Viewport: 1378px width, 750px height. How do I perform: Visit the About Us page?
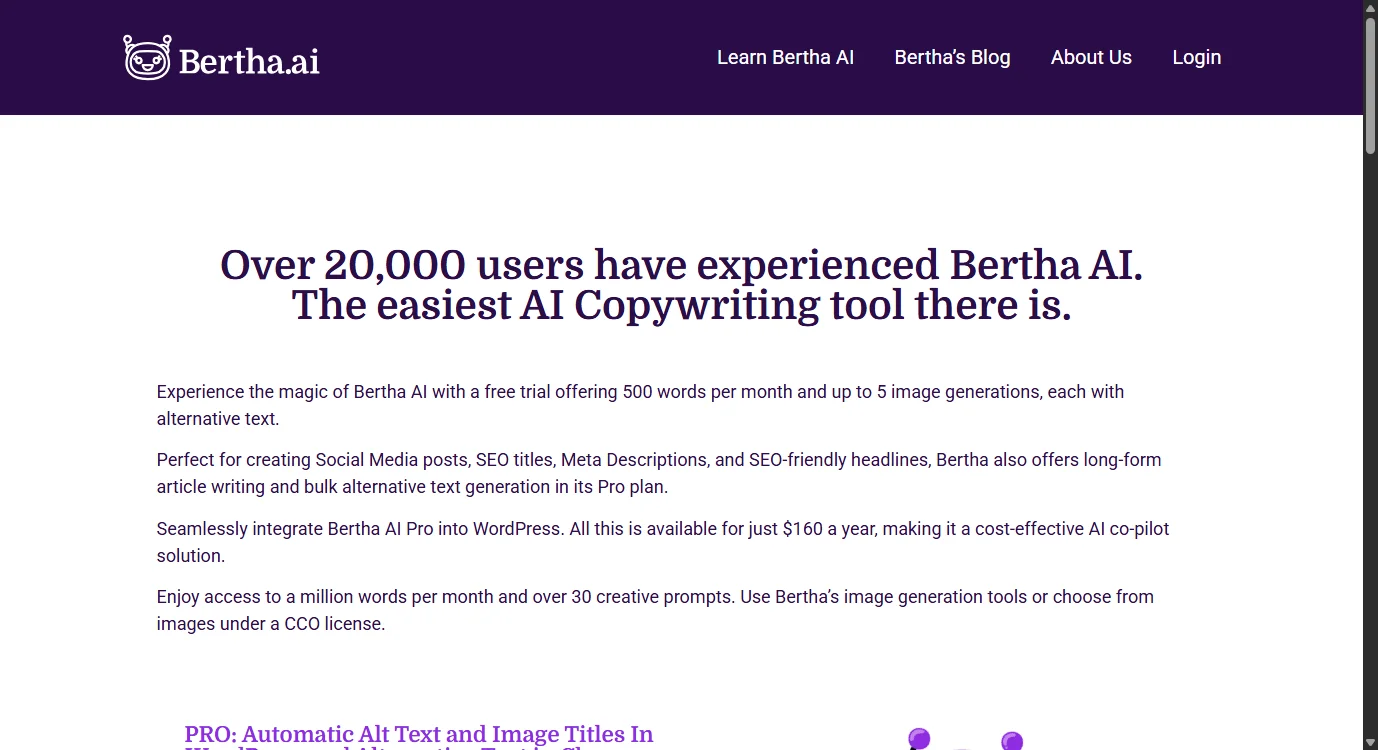click(x=1091, y=57)
